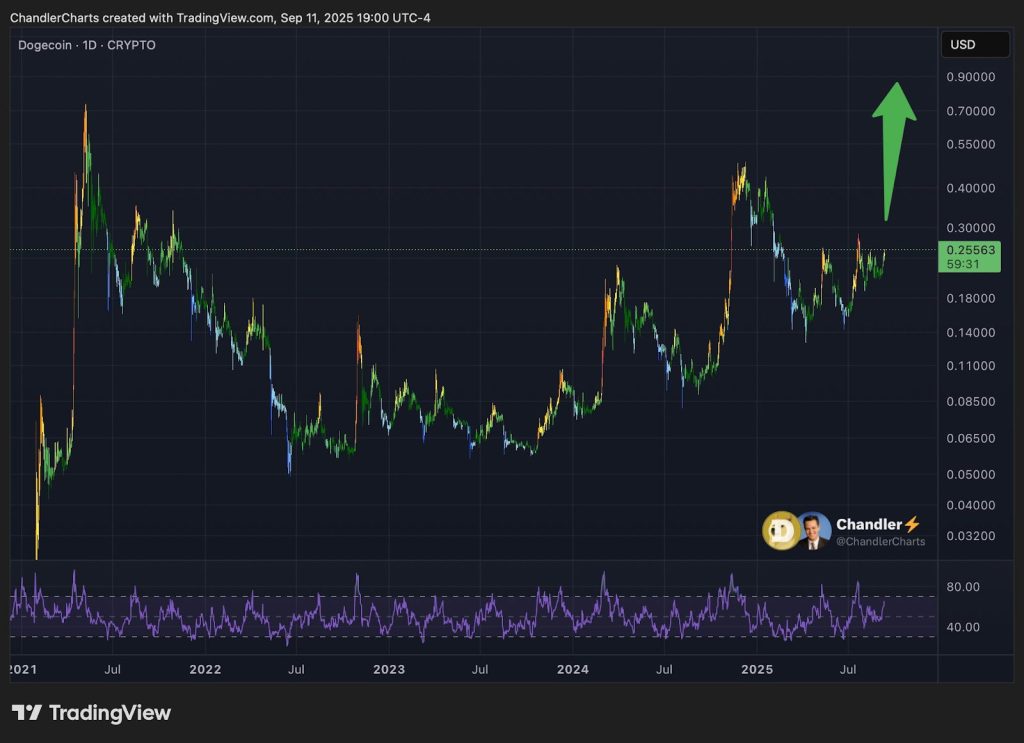Click the 0.40000 price scale label
Screen dimensions: 1024x743
970,188
